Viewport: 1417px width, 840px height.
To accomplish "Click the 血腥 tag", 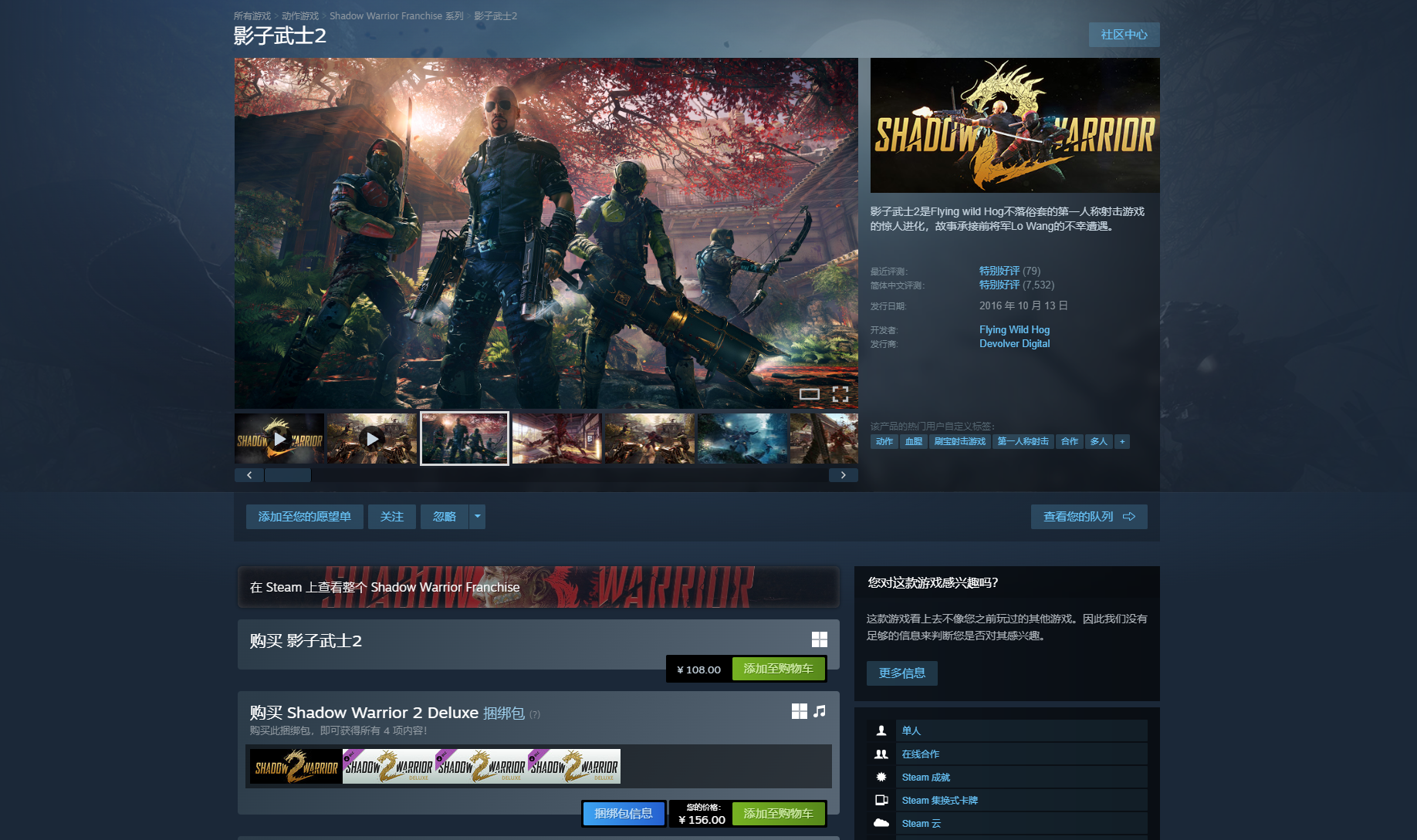I will pyautogui.click(x=914, y=441).
